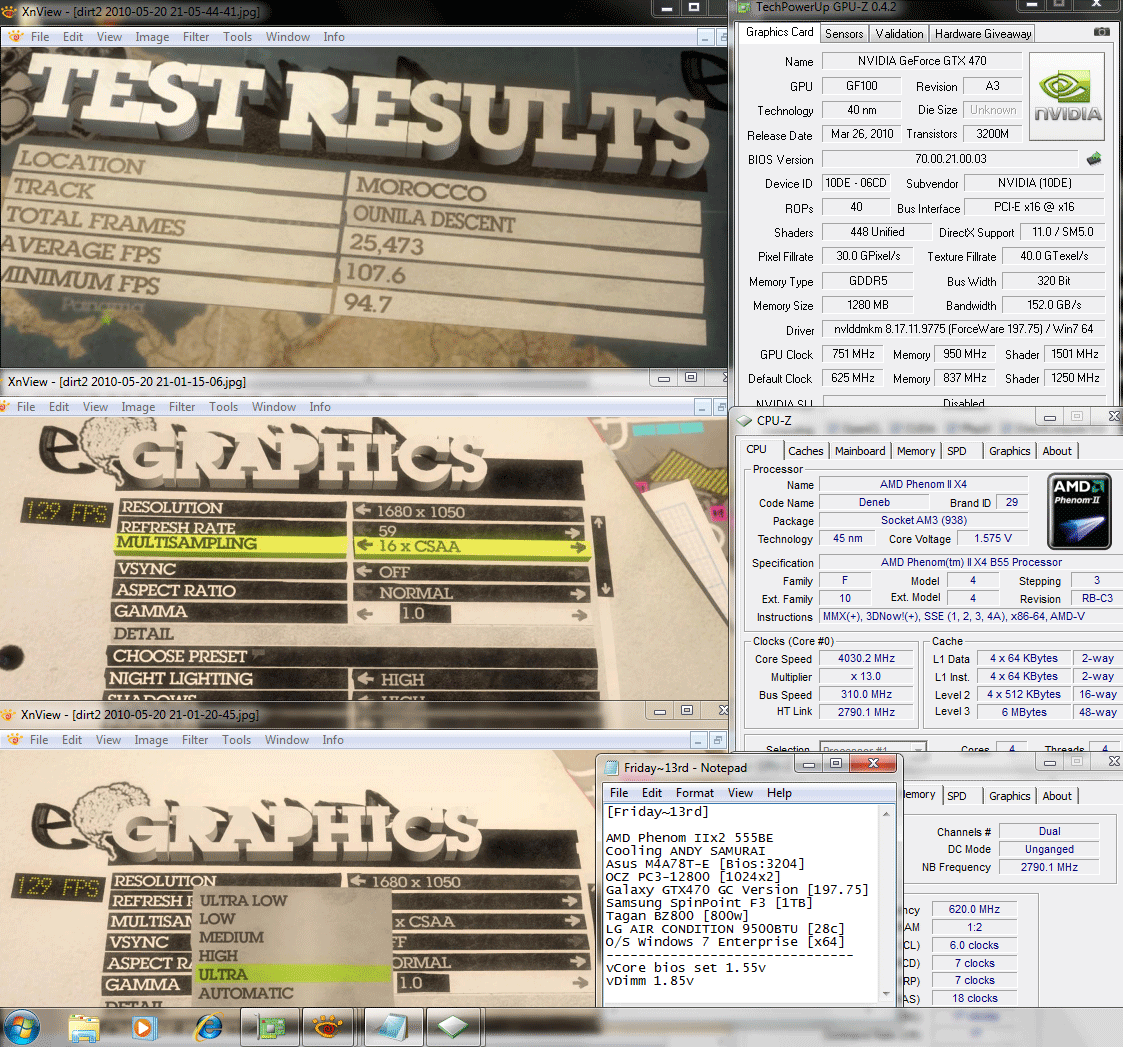The image size is (1123, 1047).
Task: Open the Edit menu in Notepad
Action: point(651,793)
